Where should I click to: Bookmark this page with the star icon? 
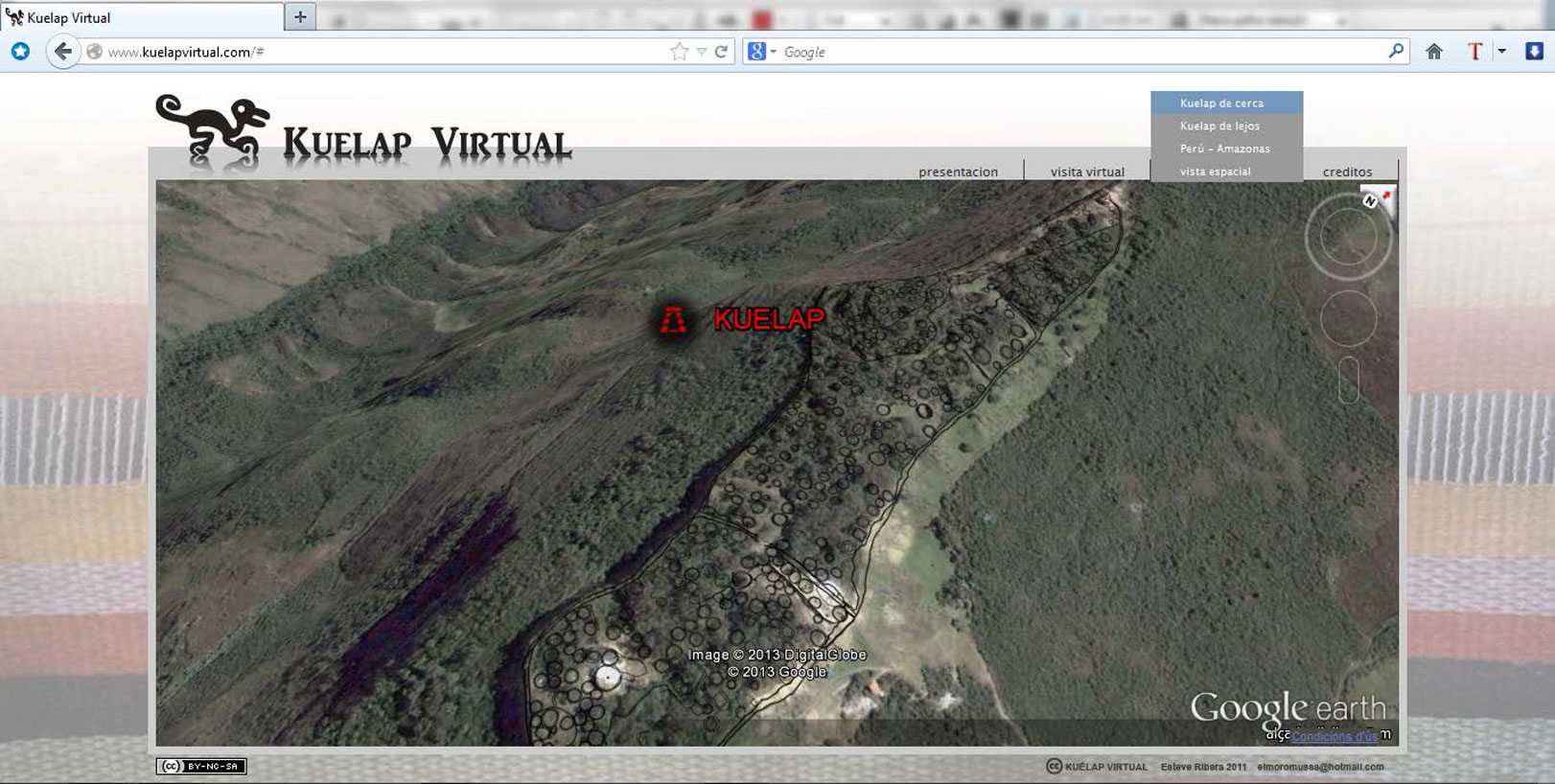(679, 52)
